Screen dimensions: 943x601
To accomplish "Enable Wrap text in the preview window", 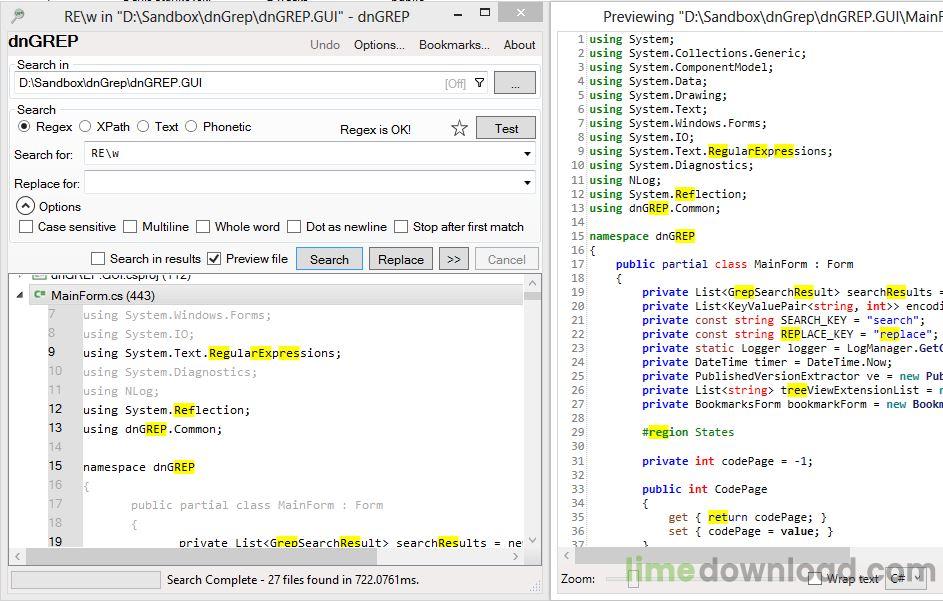I will click(x=815, y=579).
